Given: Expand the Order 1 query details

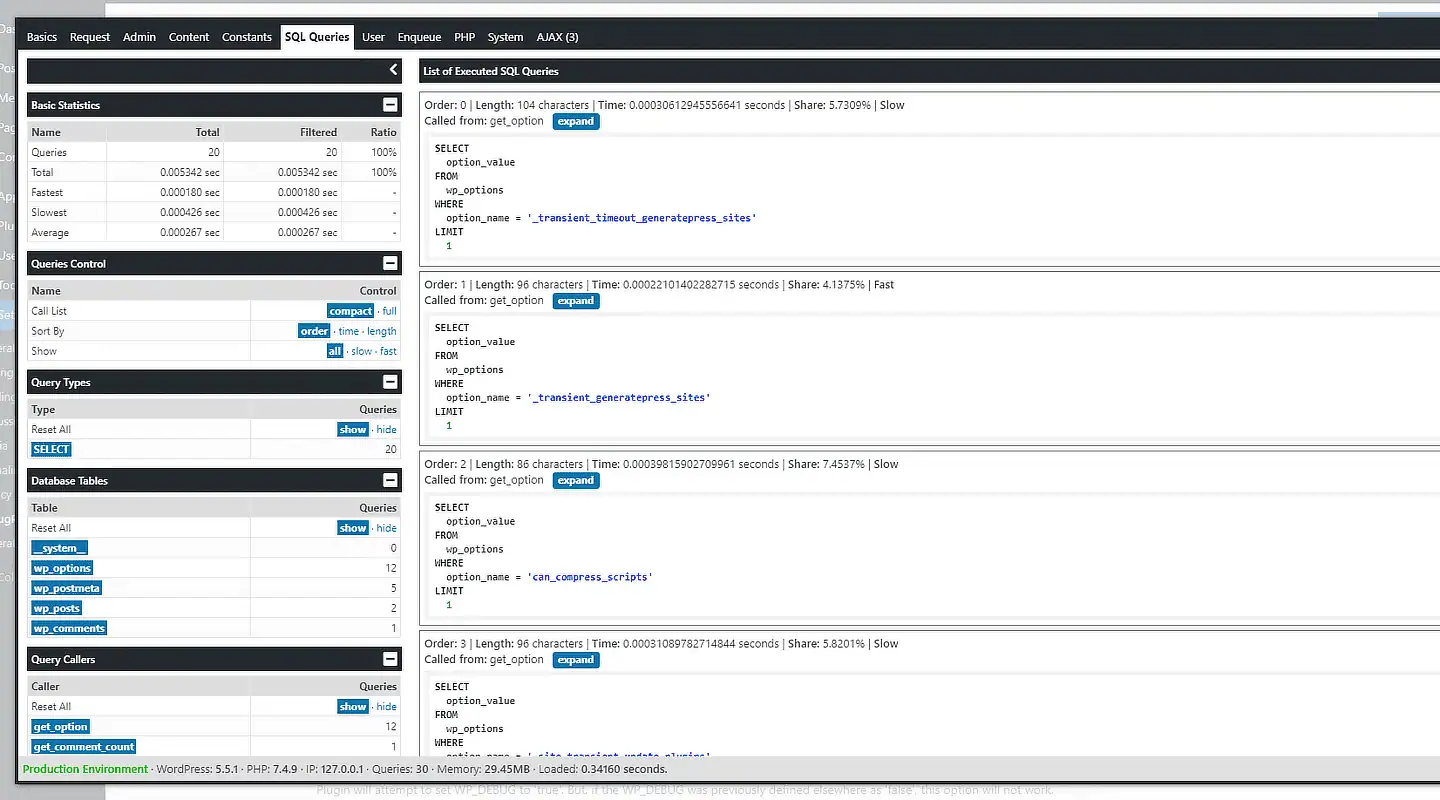Looking at the screenshot, I should (x=575, y=300).
